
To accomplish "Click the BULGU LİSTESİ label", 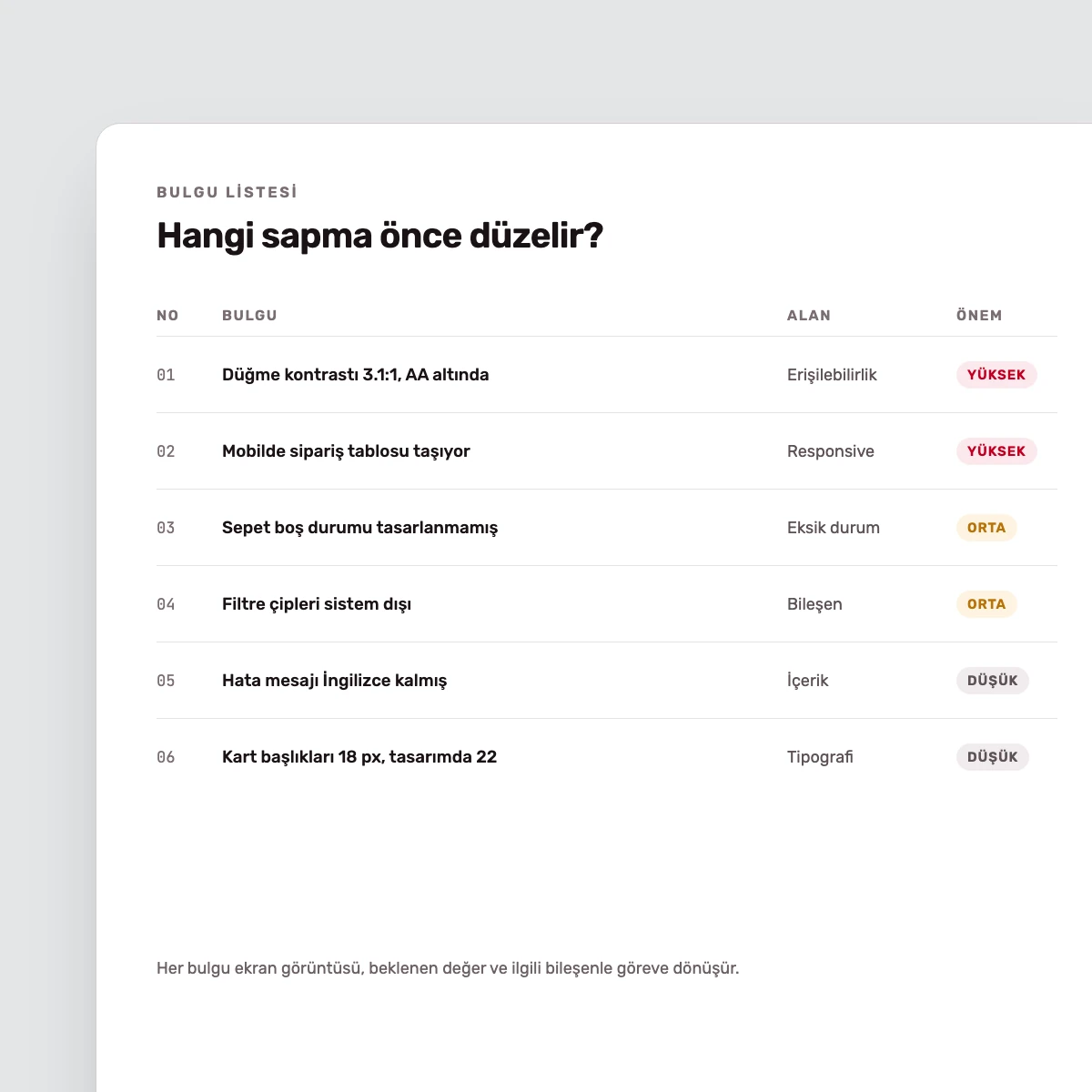I will 227,192.
